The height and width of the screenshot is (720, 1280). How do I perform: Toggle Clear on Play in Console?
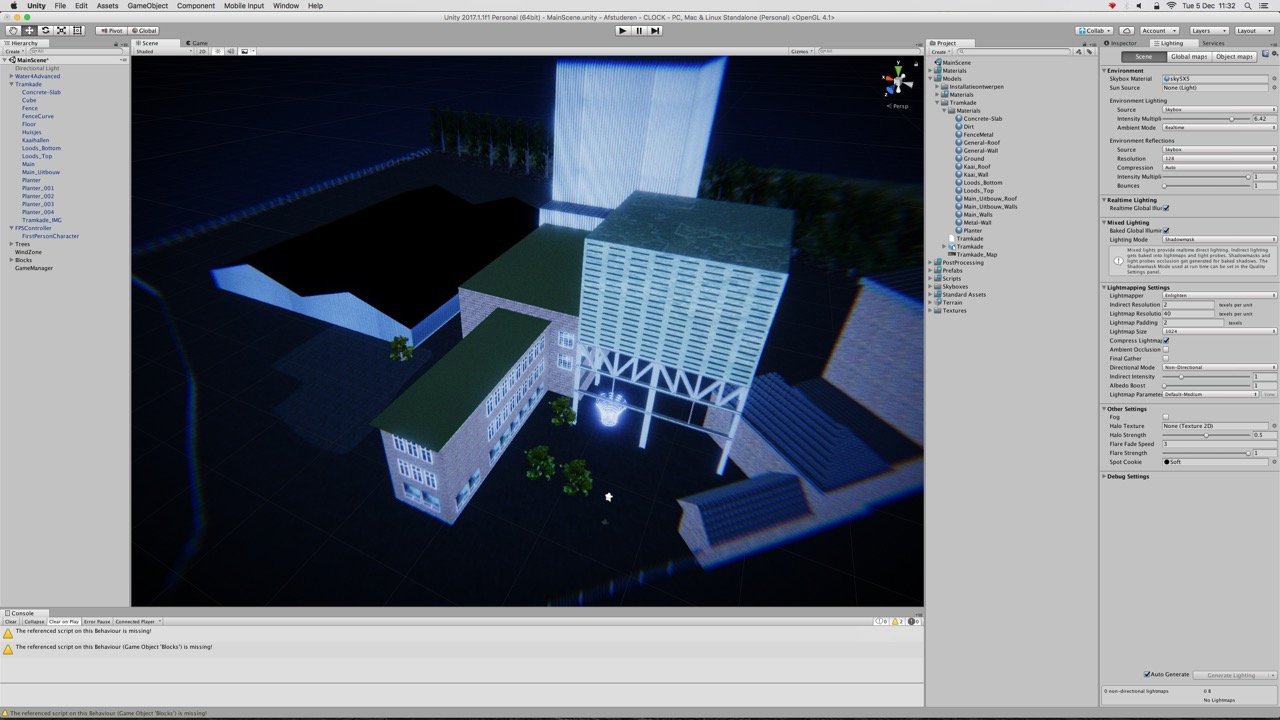point(64,622)
